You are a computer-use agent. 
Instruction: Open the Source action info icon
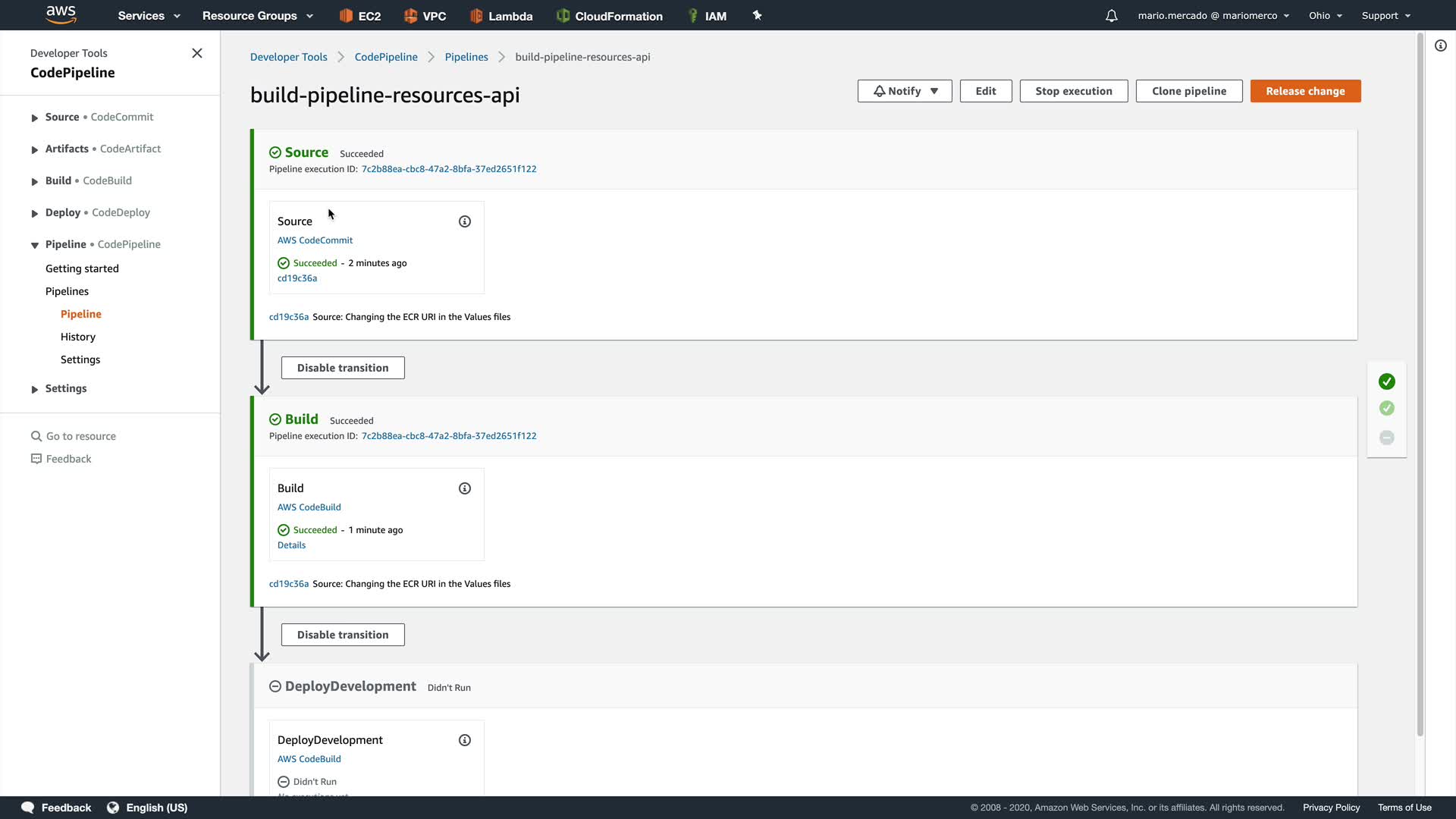(465, 221)
